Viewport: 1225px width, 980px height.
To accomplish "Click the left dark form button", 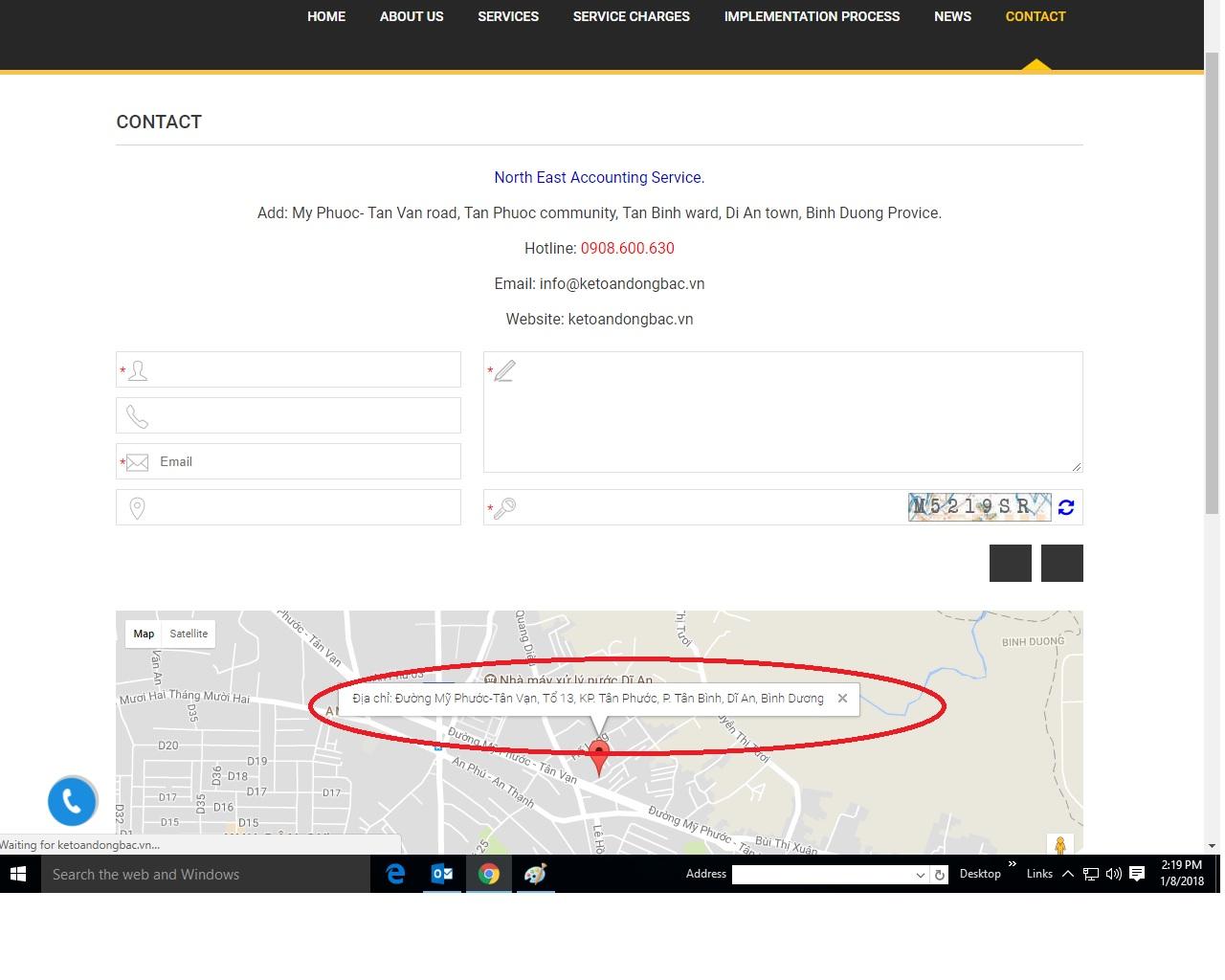I will click(1011, 563).
